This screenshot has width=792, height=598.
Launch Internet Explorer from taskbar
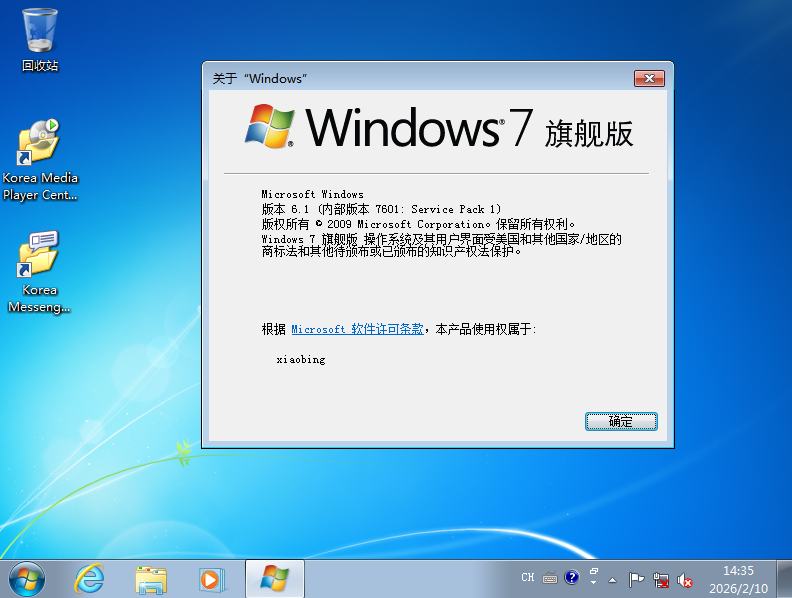point(89,579)
